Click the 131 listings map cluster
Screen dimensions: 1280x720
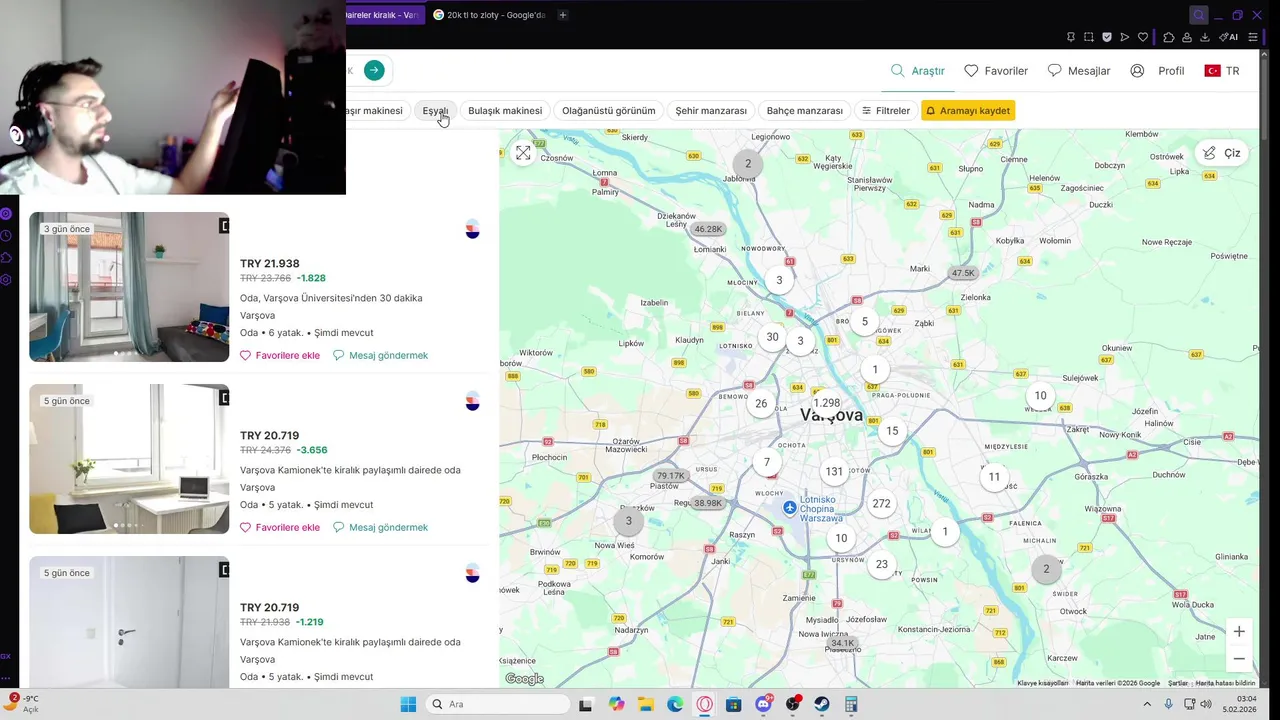[x=834, y=472]
